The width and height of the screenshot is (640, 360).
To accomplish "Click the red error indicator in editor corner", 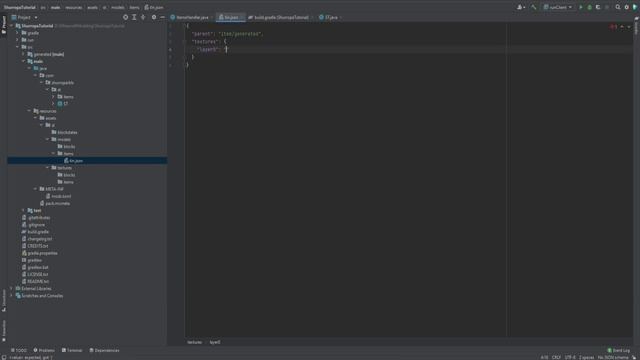I will [x=613, y=27].
